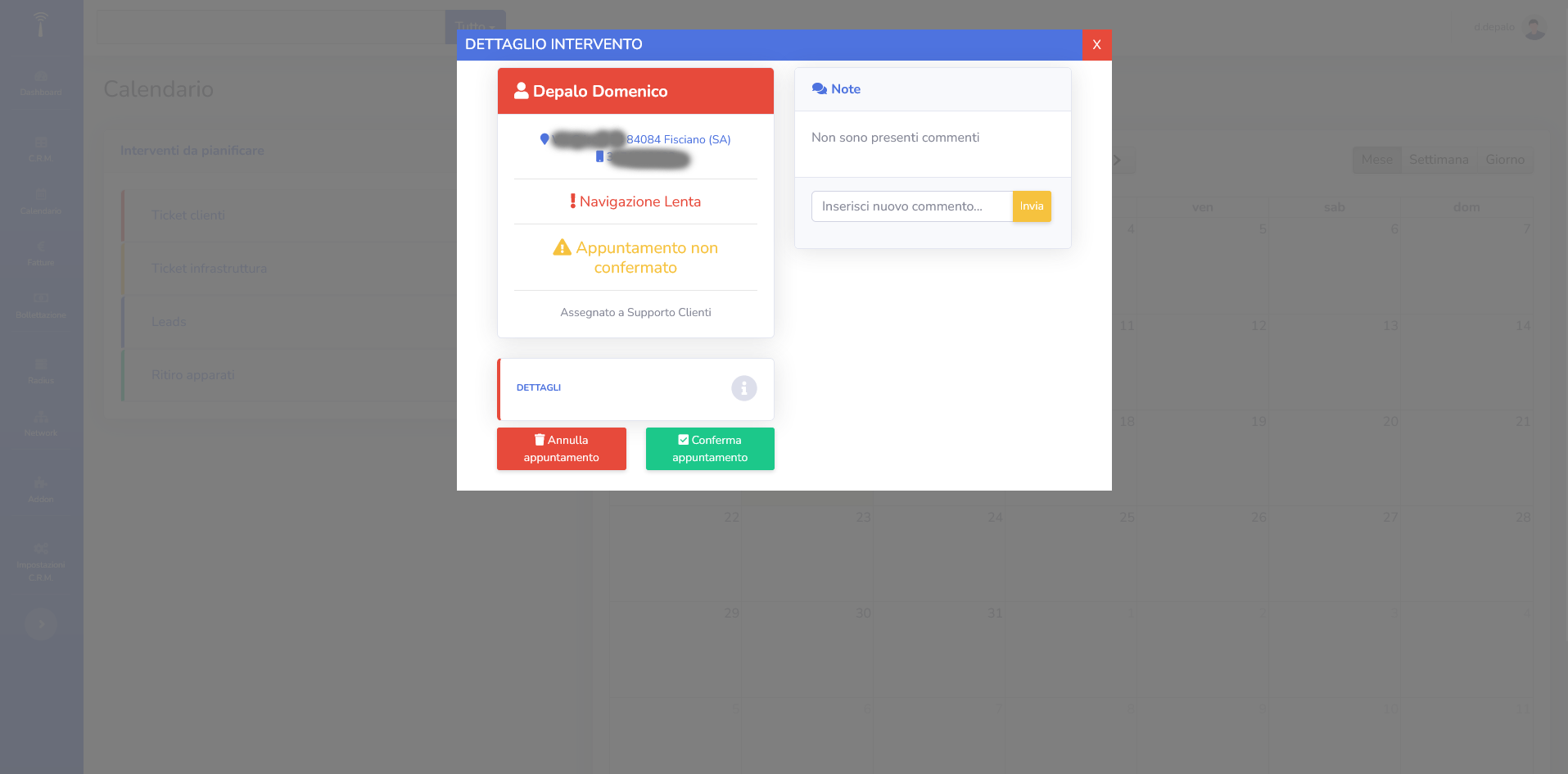Send the comment with Invia button

(1032, 206)
